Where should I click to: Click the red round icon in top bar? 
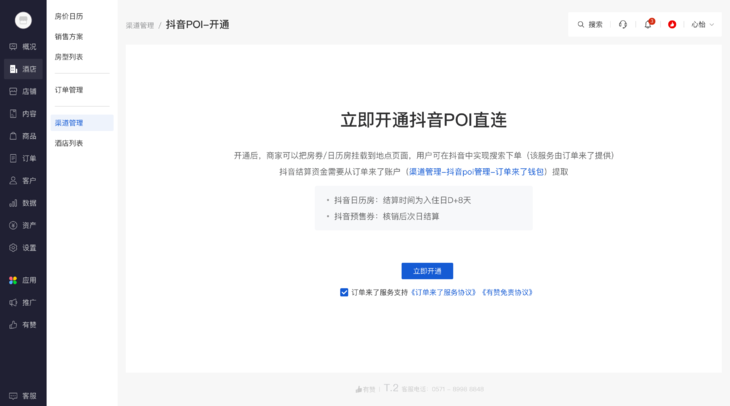pos(672,24)
